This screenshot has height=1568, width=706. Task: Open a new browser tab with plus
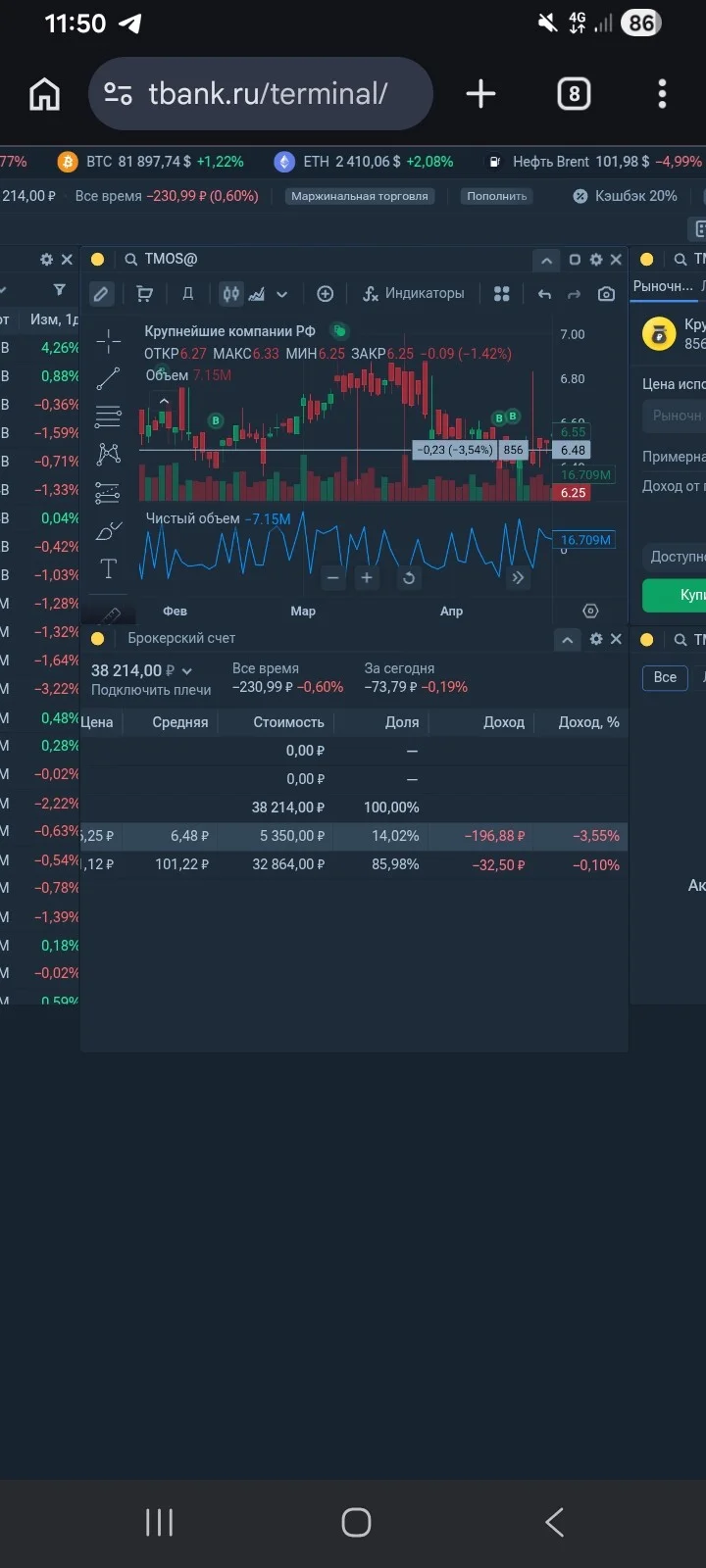tap(480, 94)
